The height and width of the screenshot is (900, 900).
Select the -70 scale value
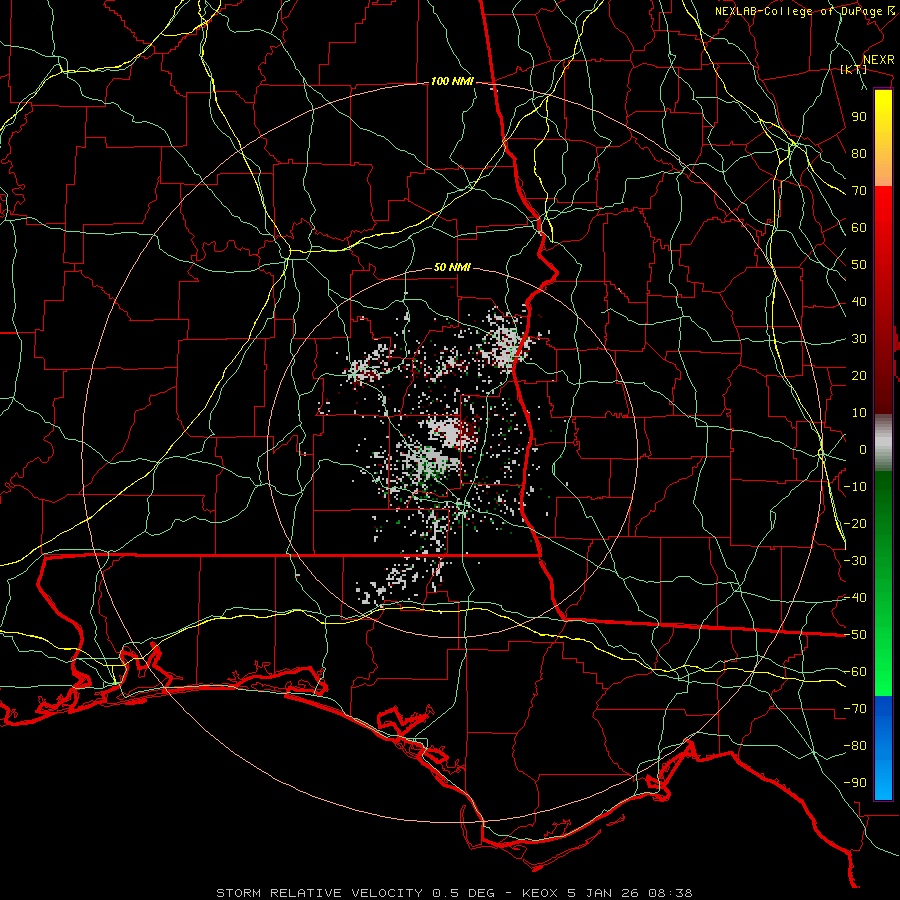point(855,709)
